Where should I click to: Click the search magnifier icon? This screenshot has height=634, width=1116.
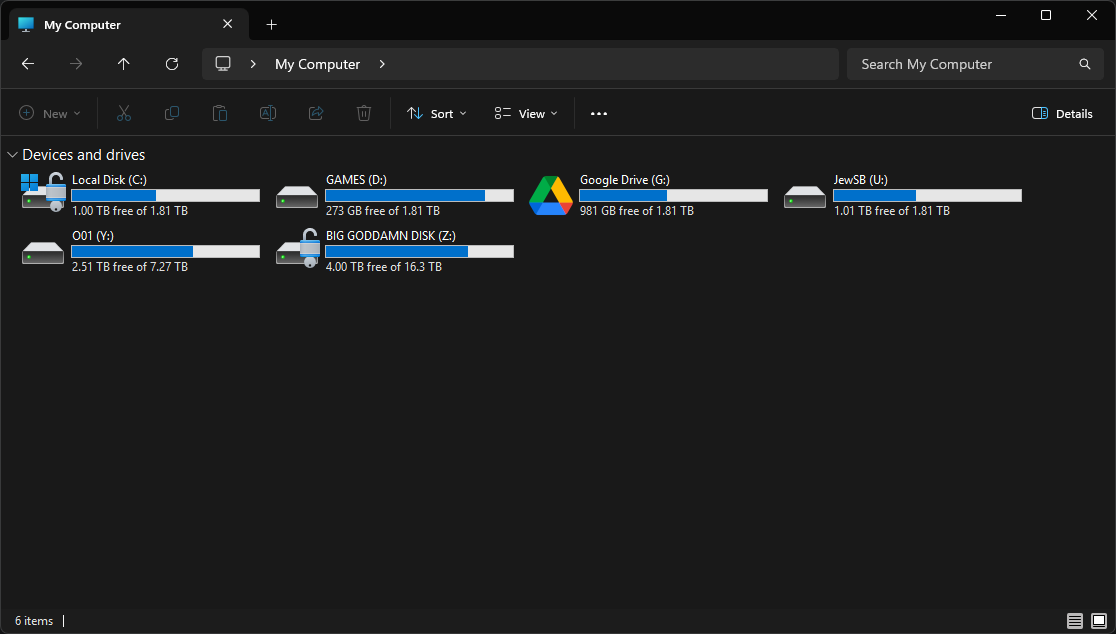click(1085, 64)
